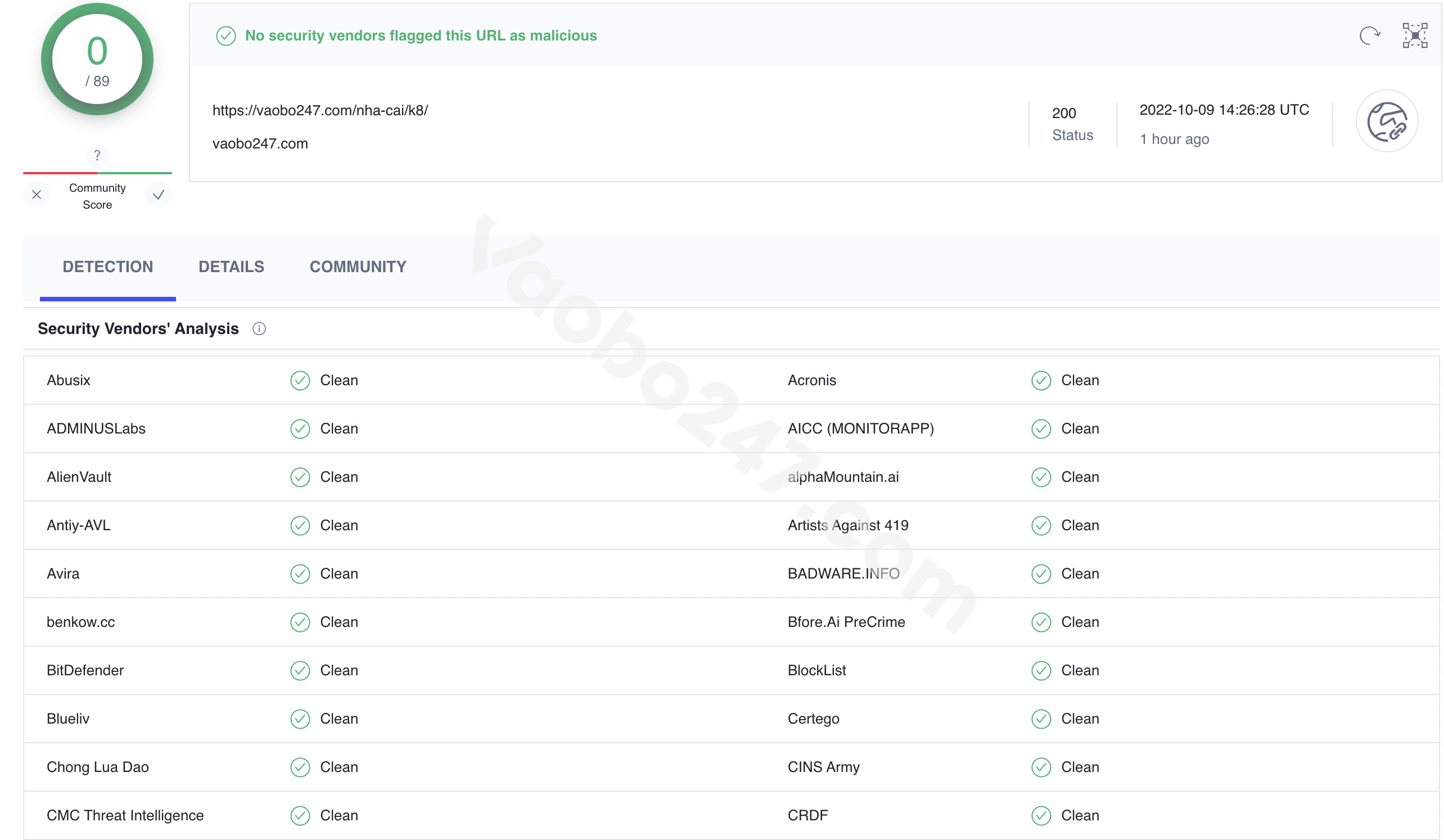This screenshot has height=840, width=1444.
Task: Click the CINS Army clean checkmark icon
Action: [x=1041, y=768]
